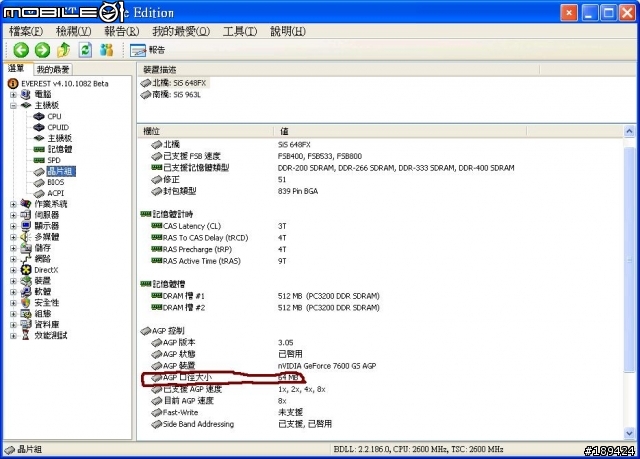Open the 說明(H) menu
Image resolution: width=640 pixels, height=459 pixels.
288,31
